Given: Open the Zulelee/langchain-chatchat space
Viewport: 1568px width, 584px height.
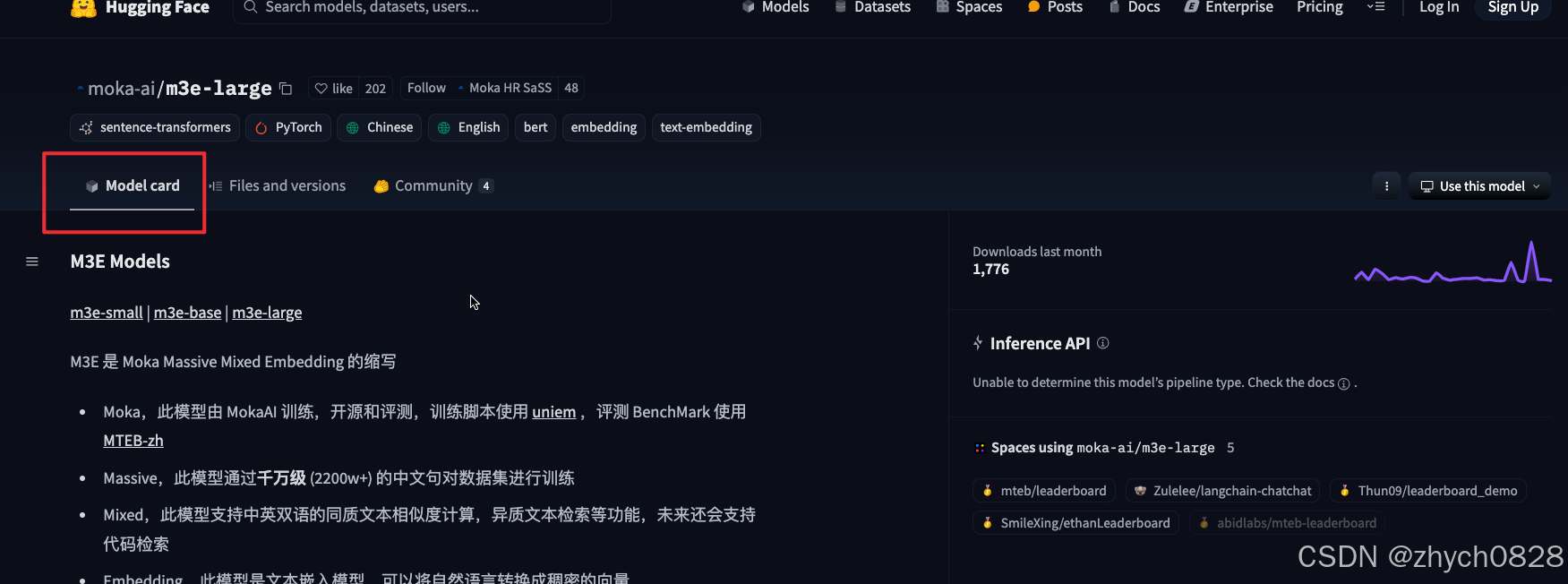Looking at the screenshot, I should 1222,491.
